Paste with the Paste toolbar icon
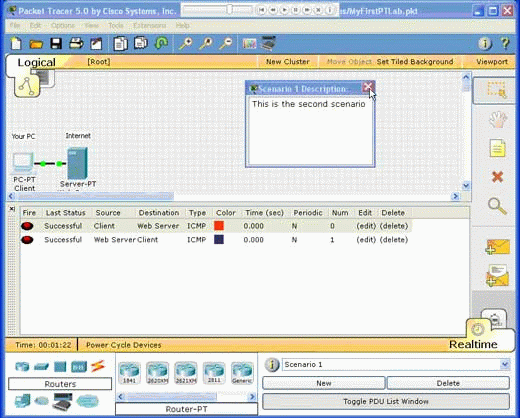Image resolution: width=520 pixels, height=418 pixels. click(x=141, y=43)
